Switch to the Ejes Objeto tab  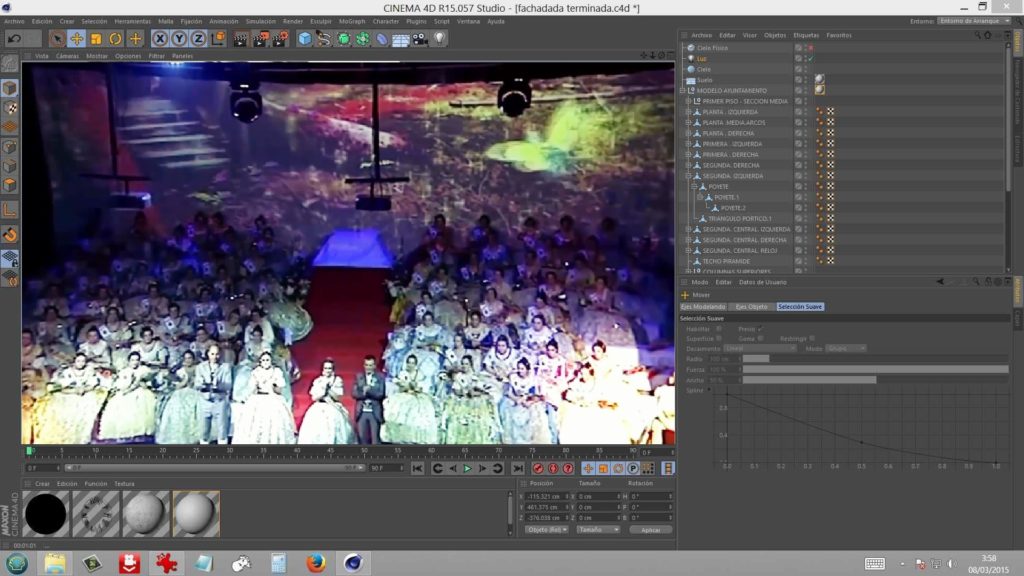(x=750, y=306)
